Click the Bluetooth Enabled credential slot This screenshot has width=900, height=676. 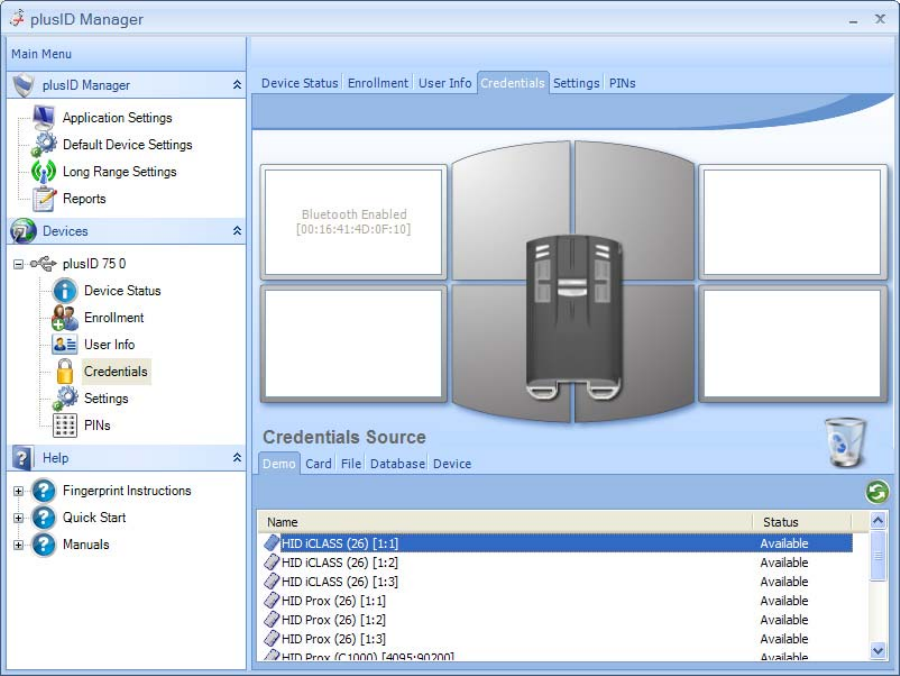(354, 222)
